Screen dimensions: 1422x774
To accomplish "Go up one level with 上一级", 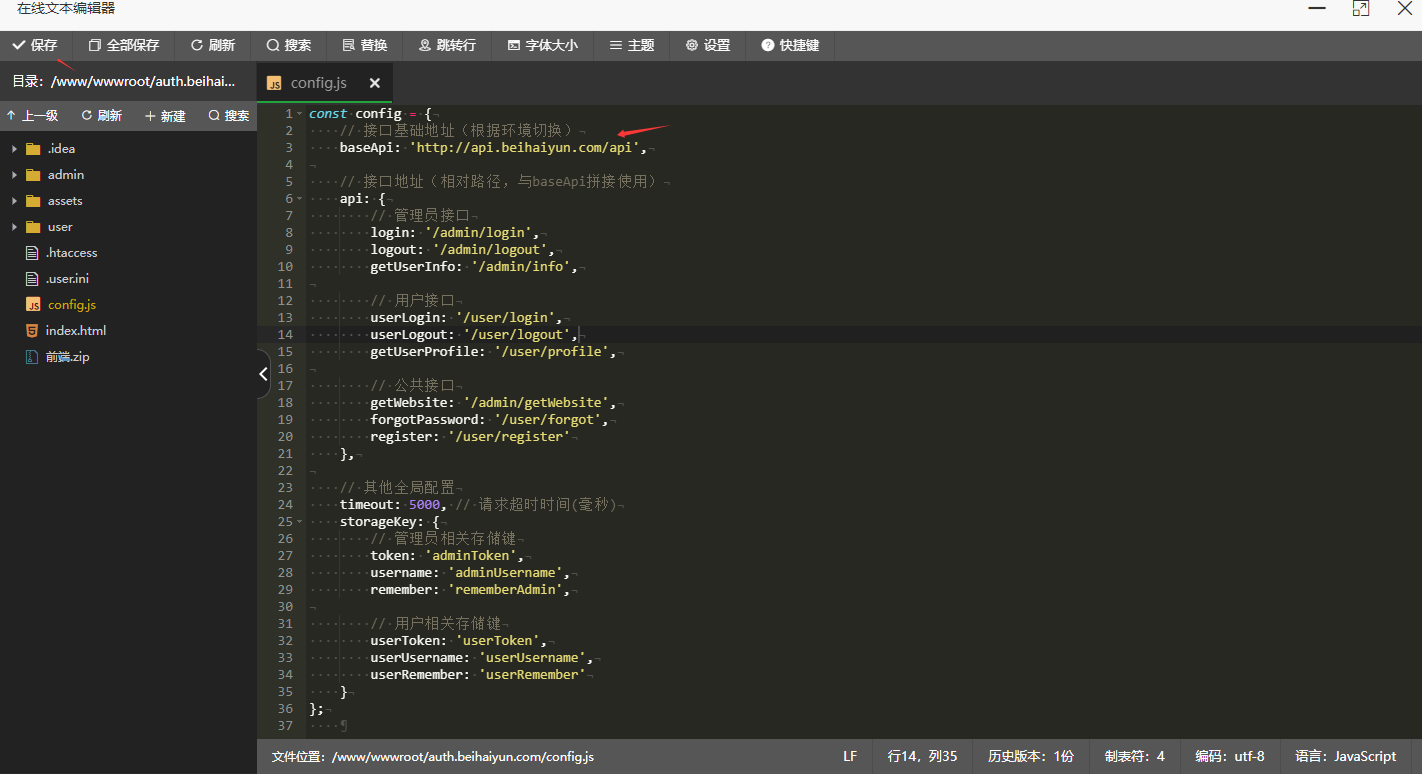I will [32, 116].
